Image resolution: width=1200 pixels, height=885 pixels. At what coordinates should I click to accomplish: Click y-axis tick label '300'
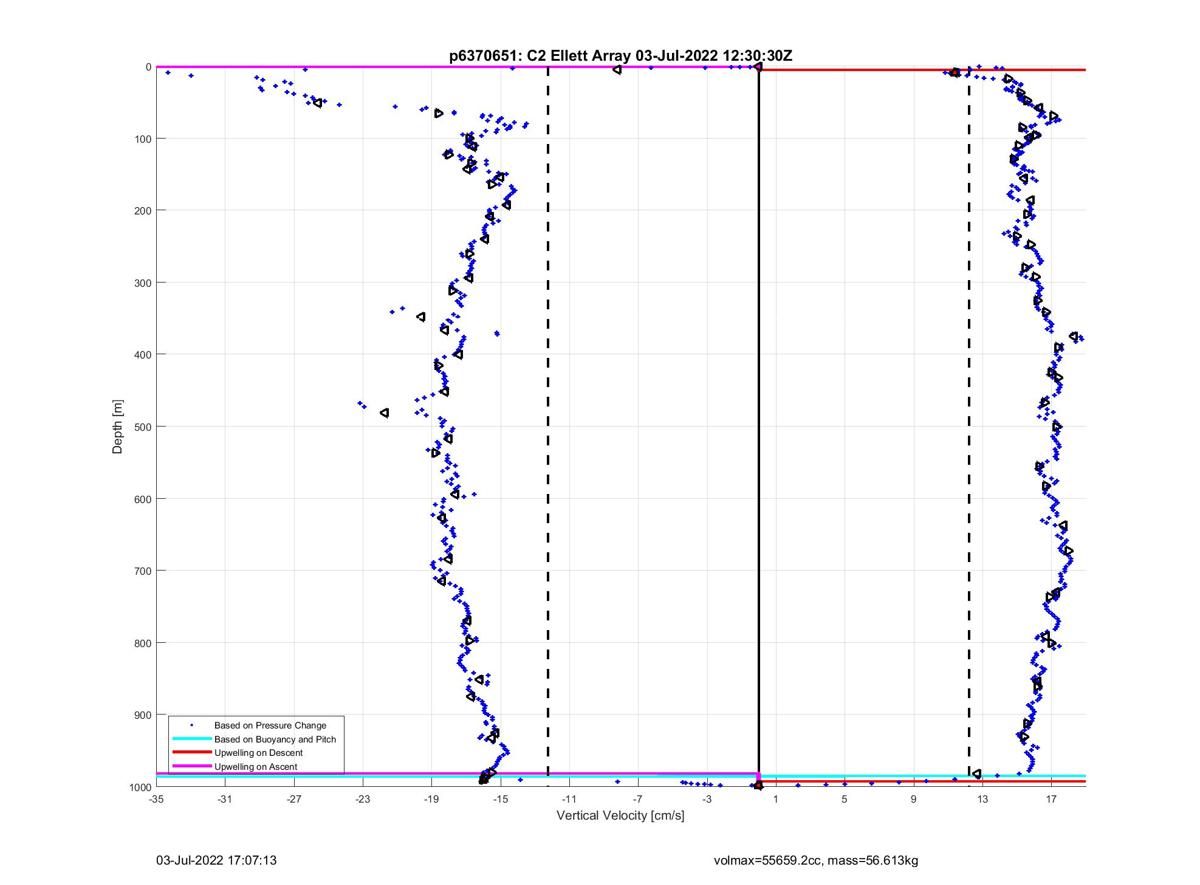click(x=142, y=283)
